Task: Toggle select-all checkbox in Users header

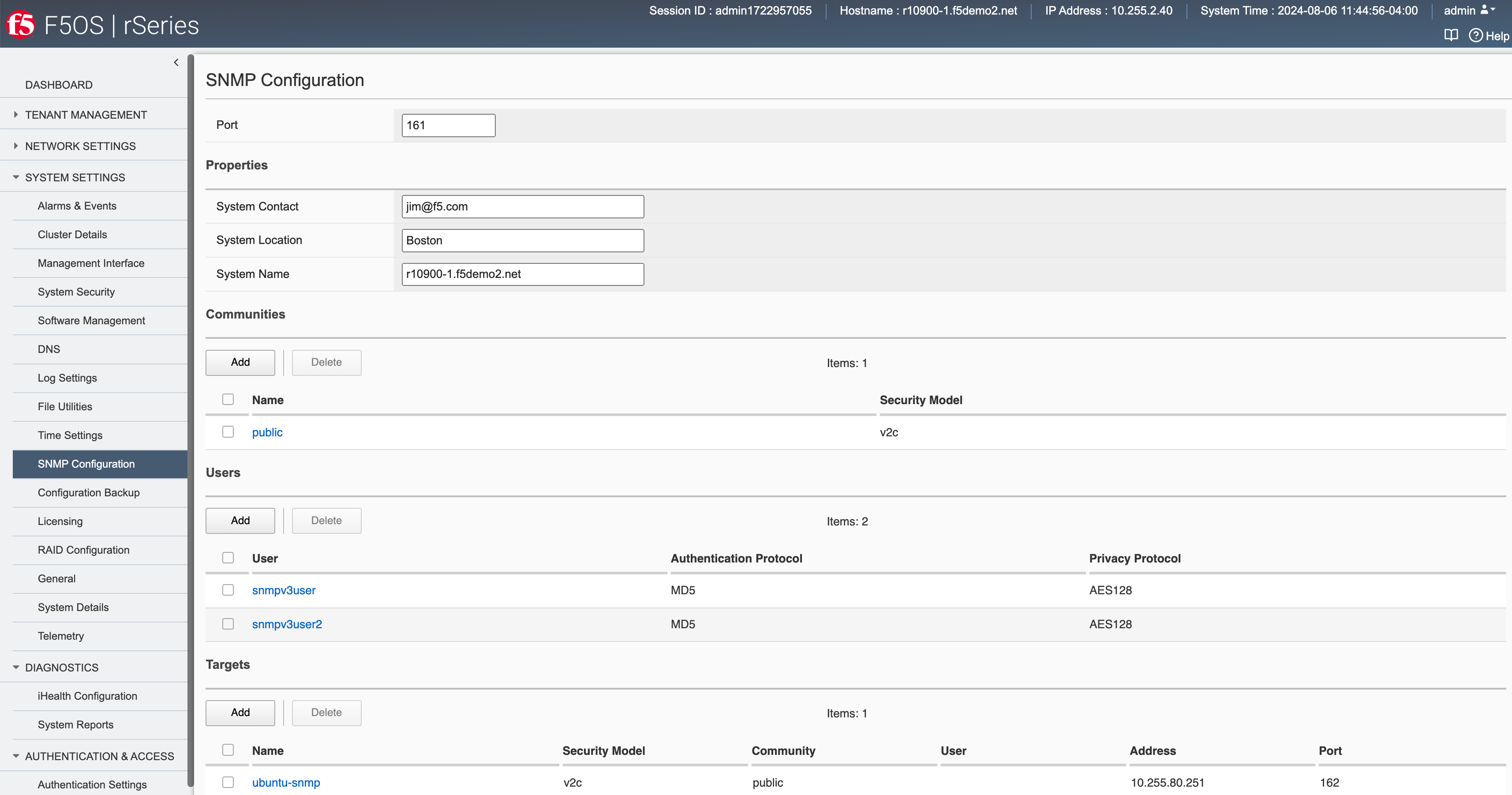Action: (228, 558)
